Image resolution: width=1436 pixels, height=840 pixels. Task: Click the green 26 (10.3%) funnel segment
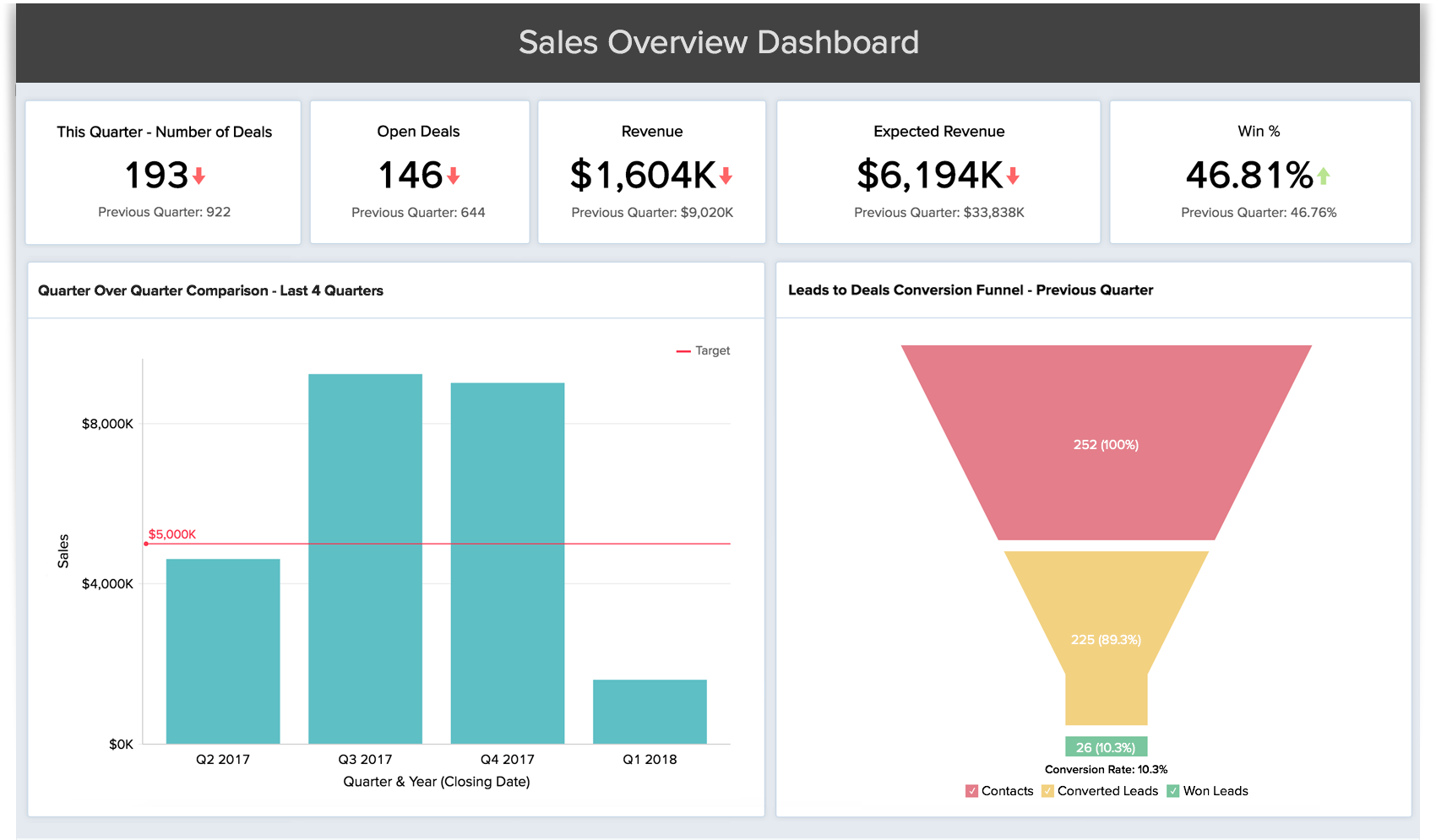click(1106, 747)
